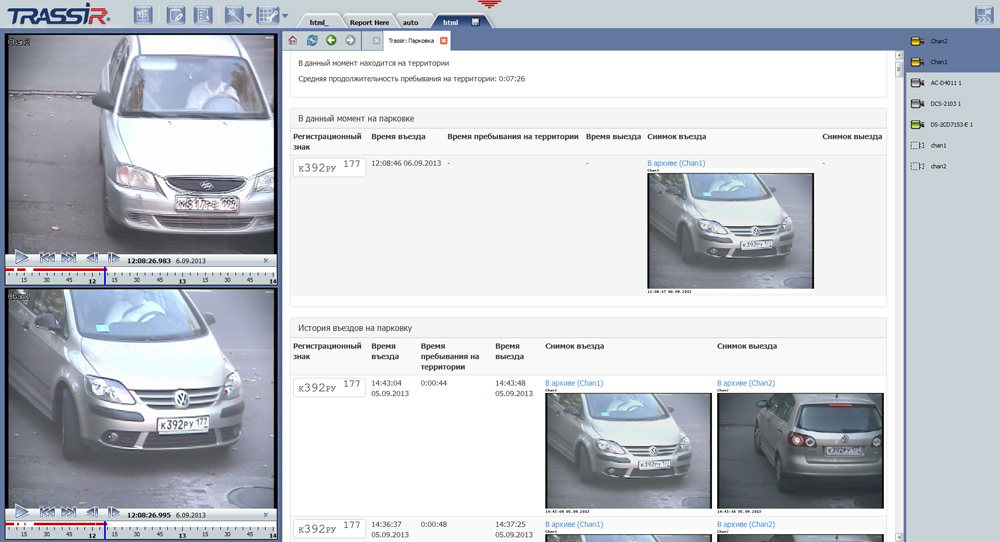The width and height of the screenshot is (1000, 542).
Task: Expand the grid layout template dropdown arrow
Action: click(x=284, y=16)
